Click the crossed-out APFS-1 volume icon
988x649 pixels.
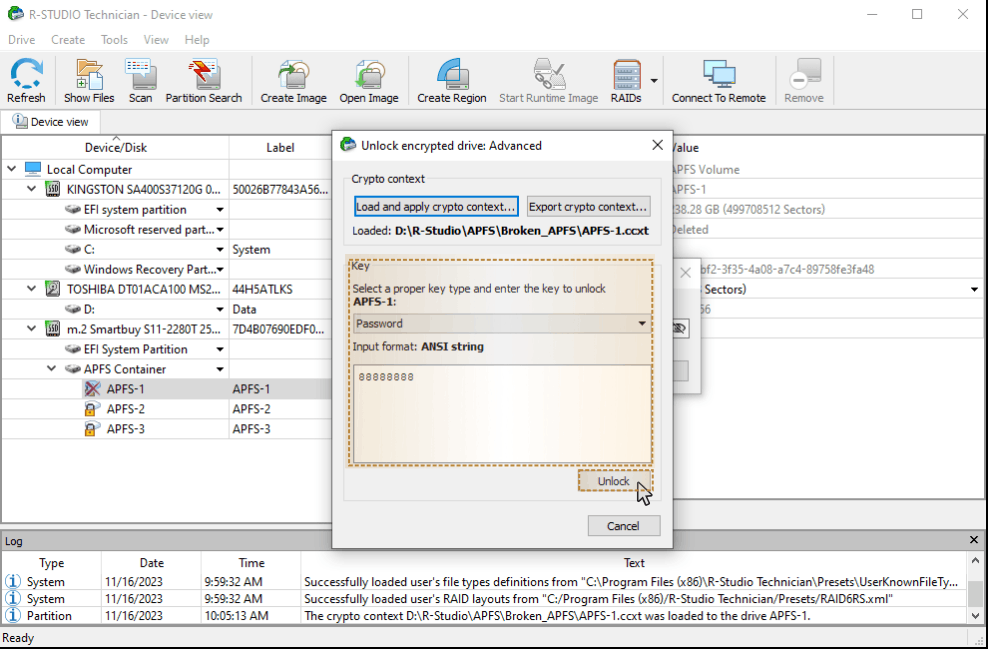(x=92, y=389)
